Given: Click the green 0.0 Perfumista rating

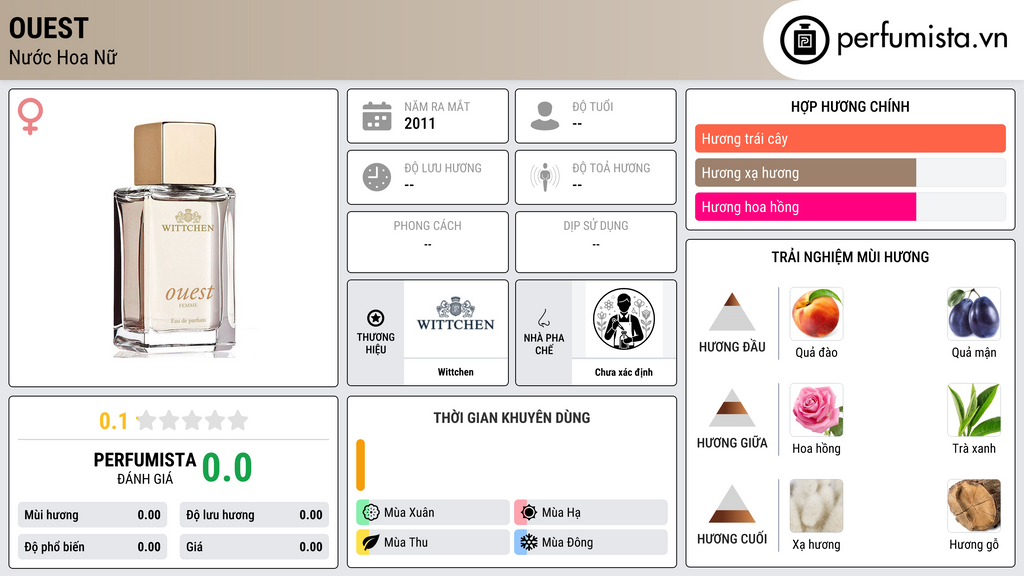Looking at the screenshot, I should click(227, 468).
